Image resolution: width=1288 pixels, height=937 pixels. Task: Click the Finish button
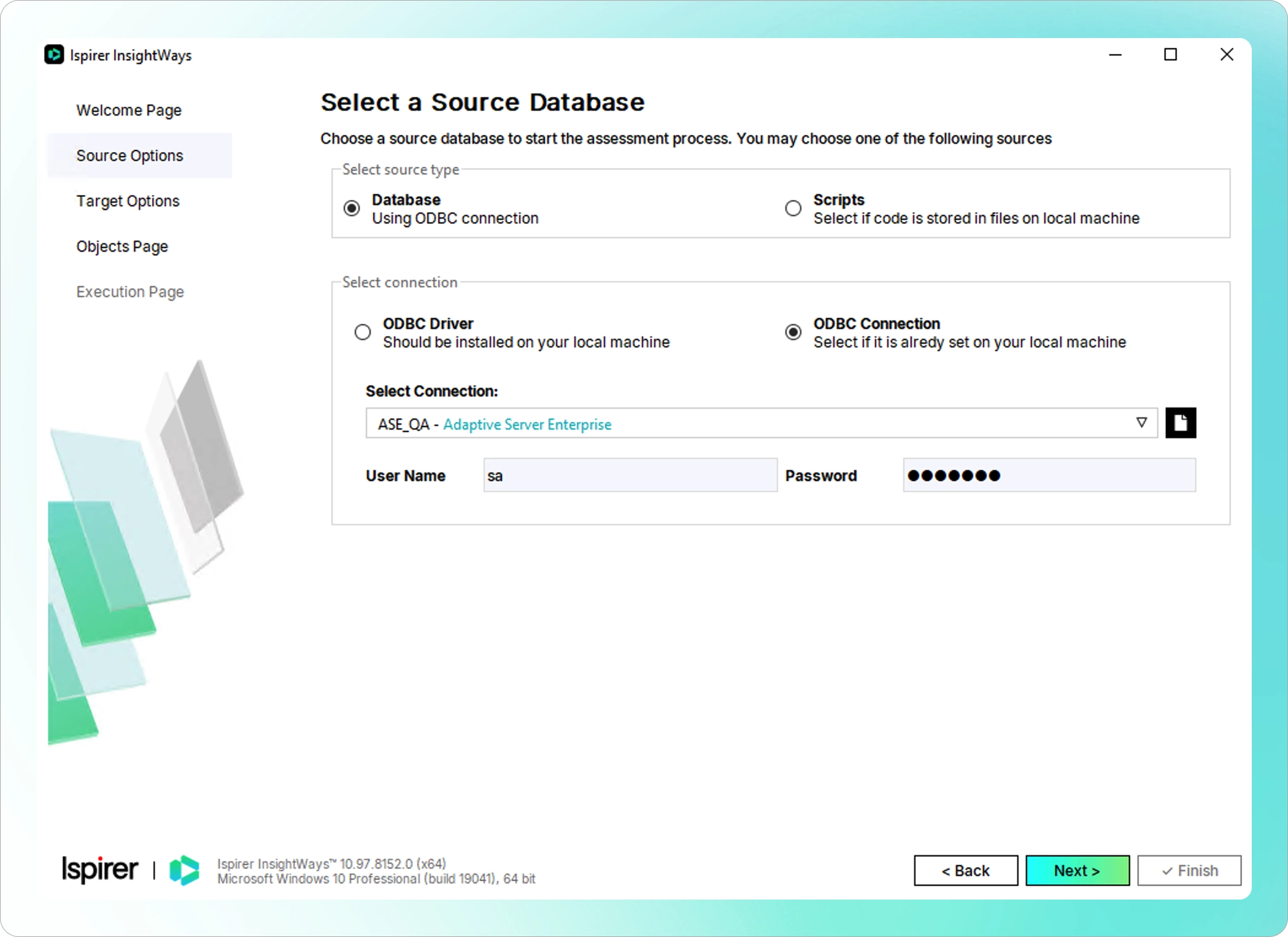pos(1189,870)
